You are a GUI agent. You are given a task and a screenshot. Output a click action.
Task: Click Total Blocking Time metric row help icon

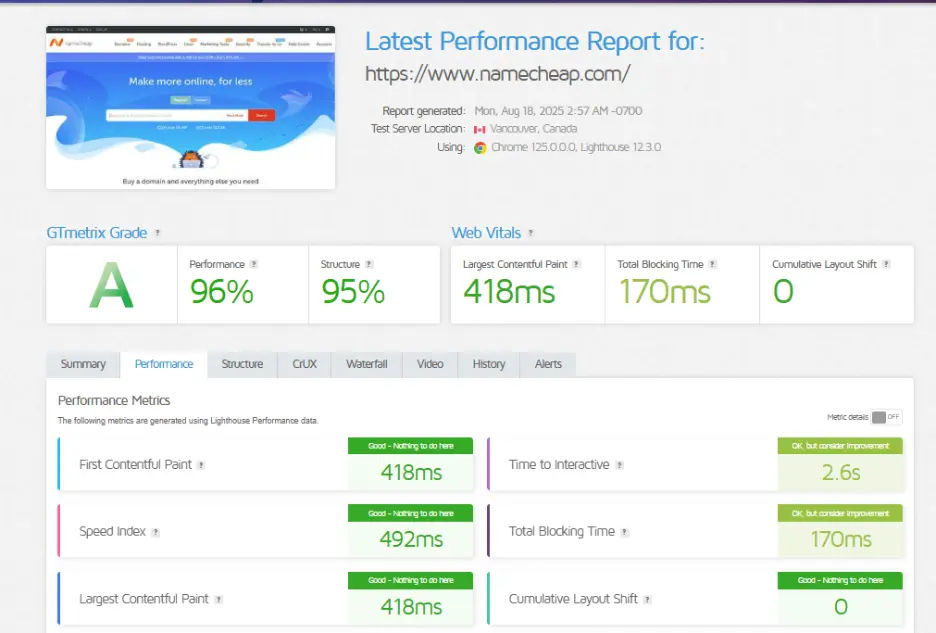[624, 532]
